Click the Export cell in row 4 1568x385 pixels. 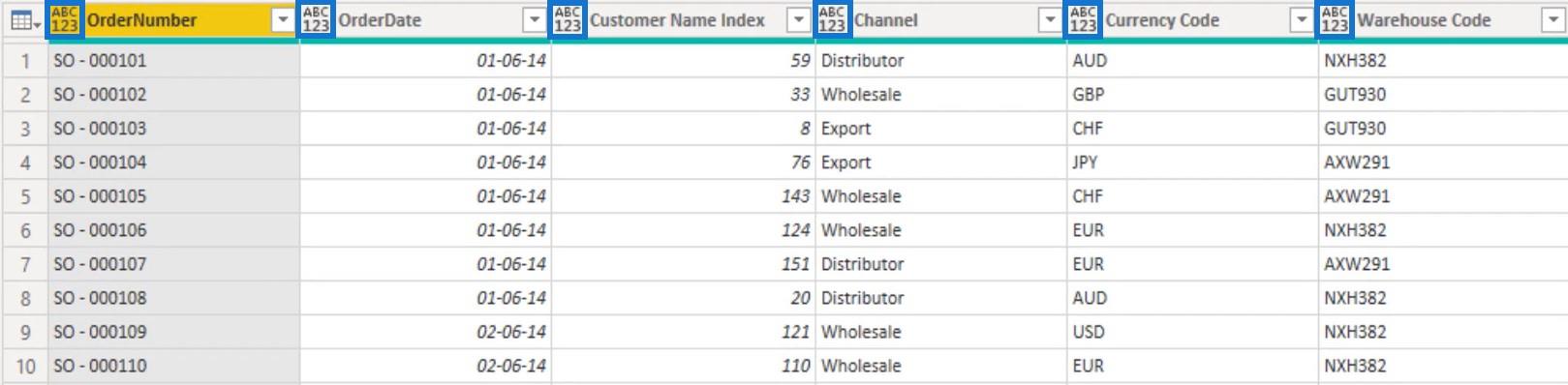941,162
